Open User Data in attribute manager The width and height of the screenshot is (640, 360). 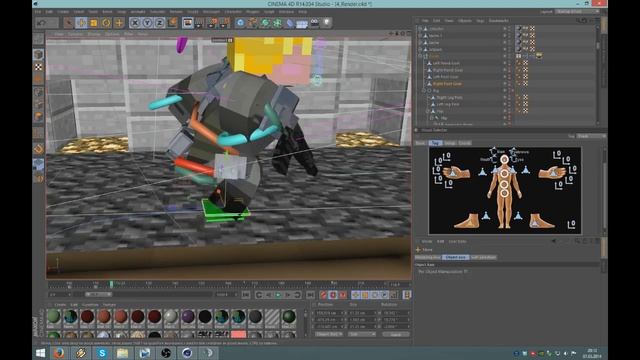(x=458, y=242)
